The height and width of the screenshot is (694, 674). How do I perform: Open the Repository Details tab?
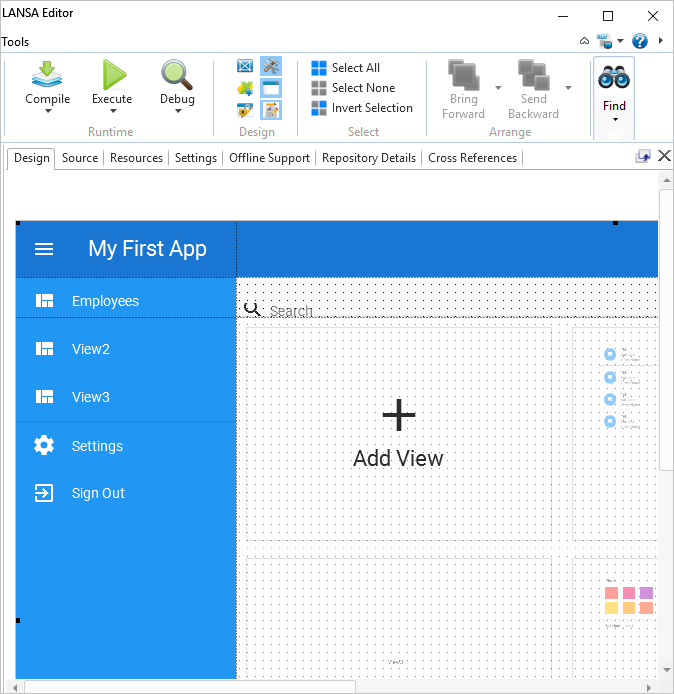click(x=369, y=158)
